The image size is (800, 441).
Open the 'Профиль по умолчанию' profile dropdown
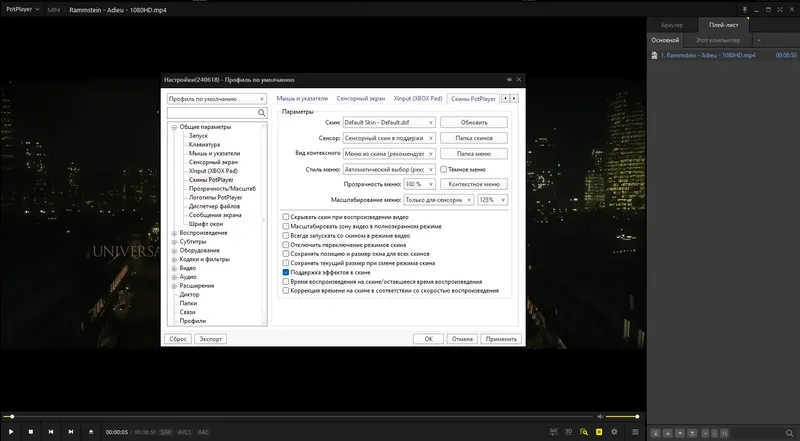[216, 99]
